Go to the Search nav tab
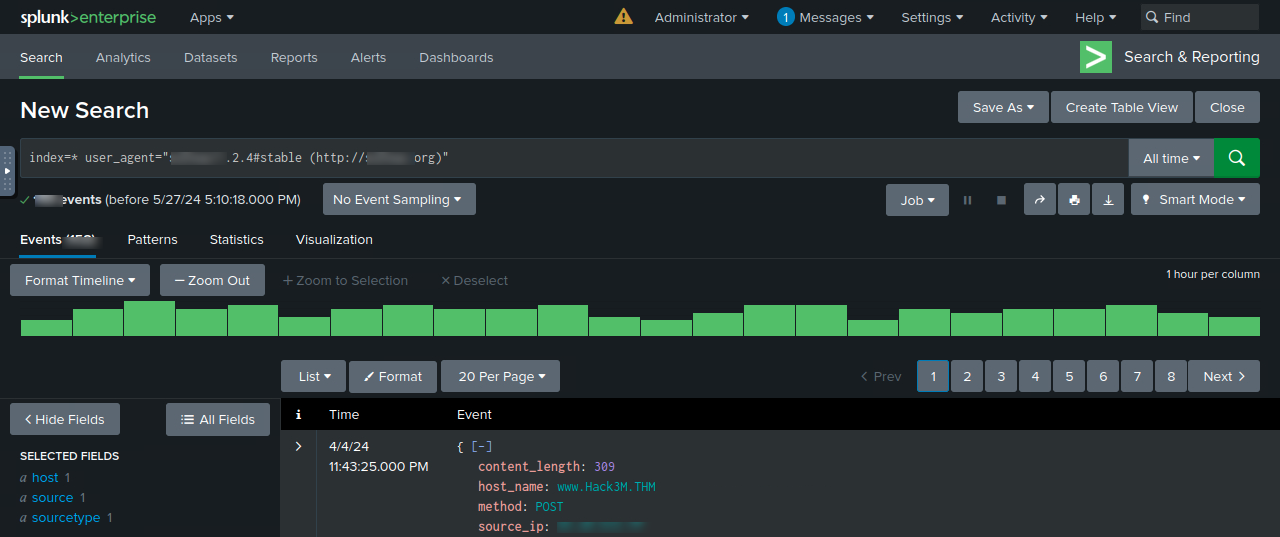 (41, 57)
